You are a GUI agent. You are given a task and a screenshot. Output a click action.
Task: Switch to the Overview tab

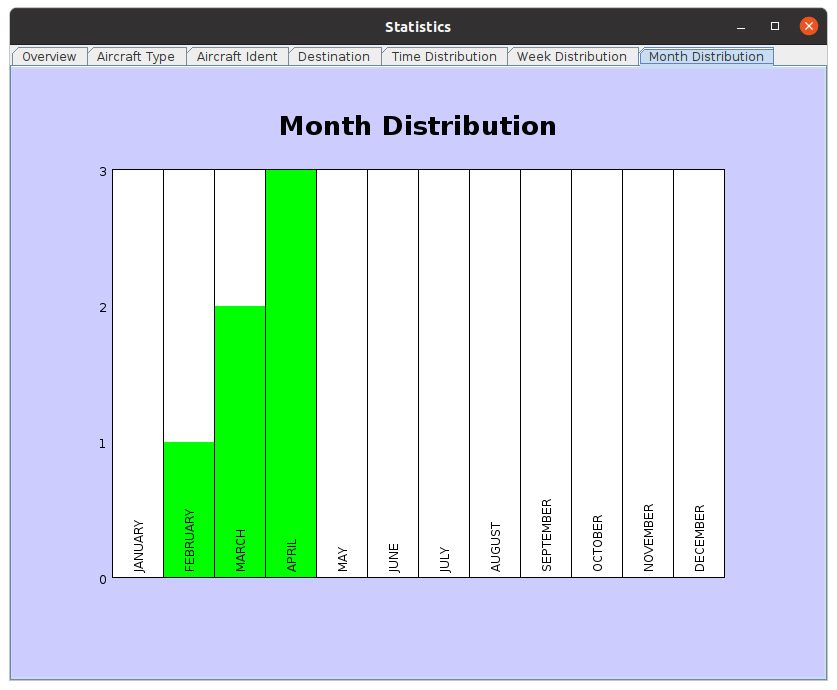pos(49,57)
